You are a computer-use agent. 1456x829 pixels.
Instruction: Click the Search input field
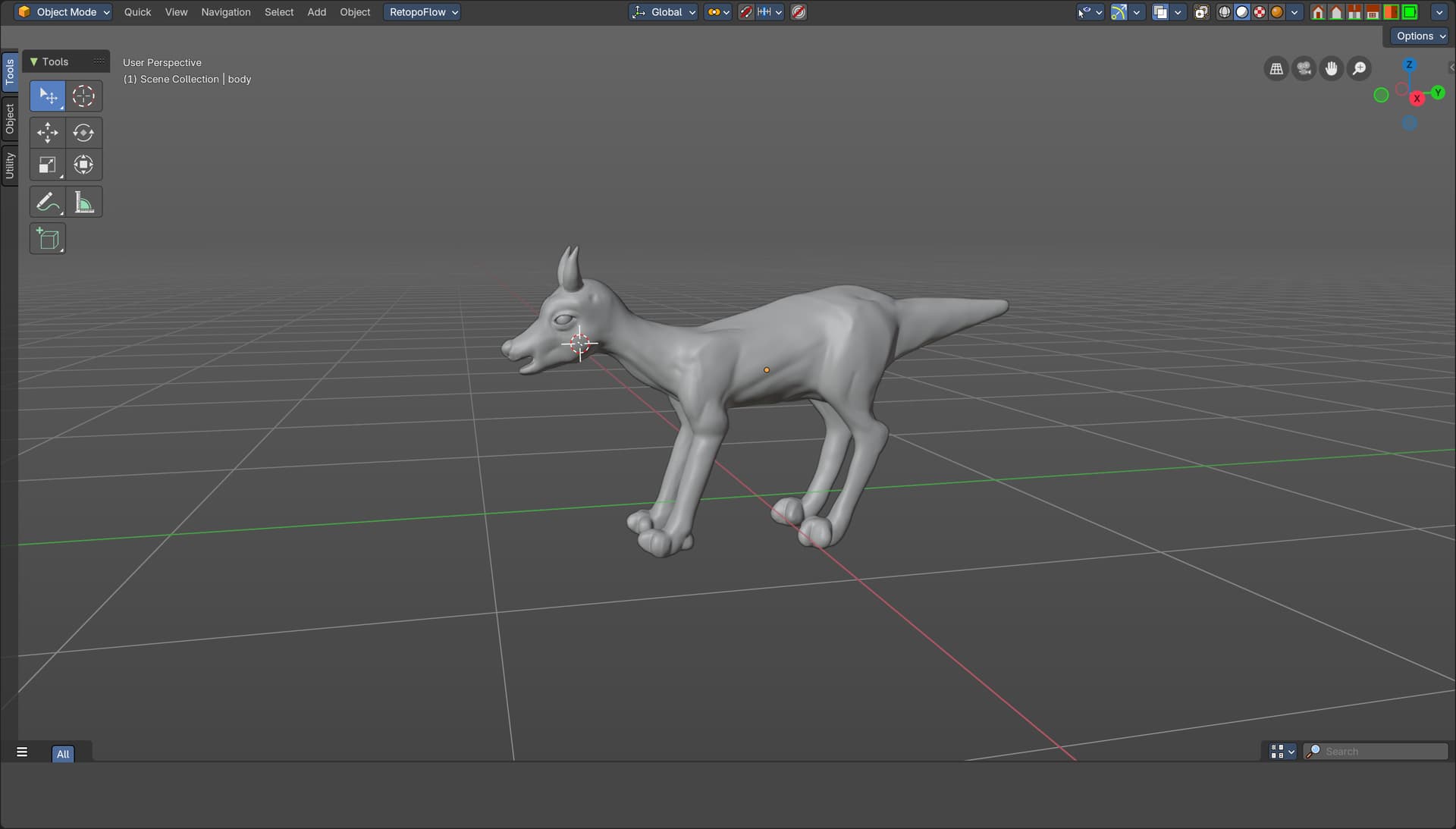point(1376,751)
